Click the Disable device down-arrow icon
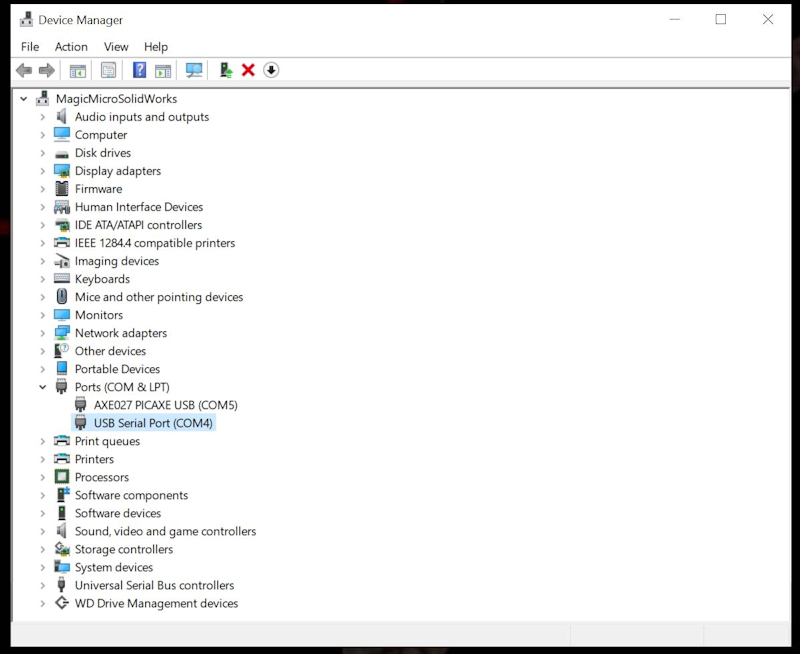 271,70
